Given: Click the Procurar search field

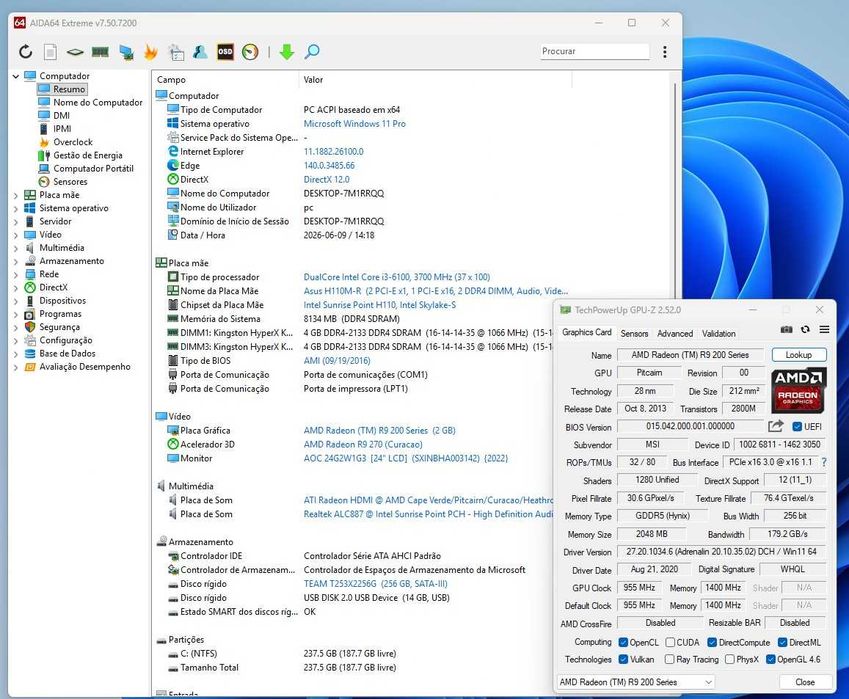Looking at the screenshot, I should tap(595, 51).
